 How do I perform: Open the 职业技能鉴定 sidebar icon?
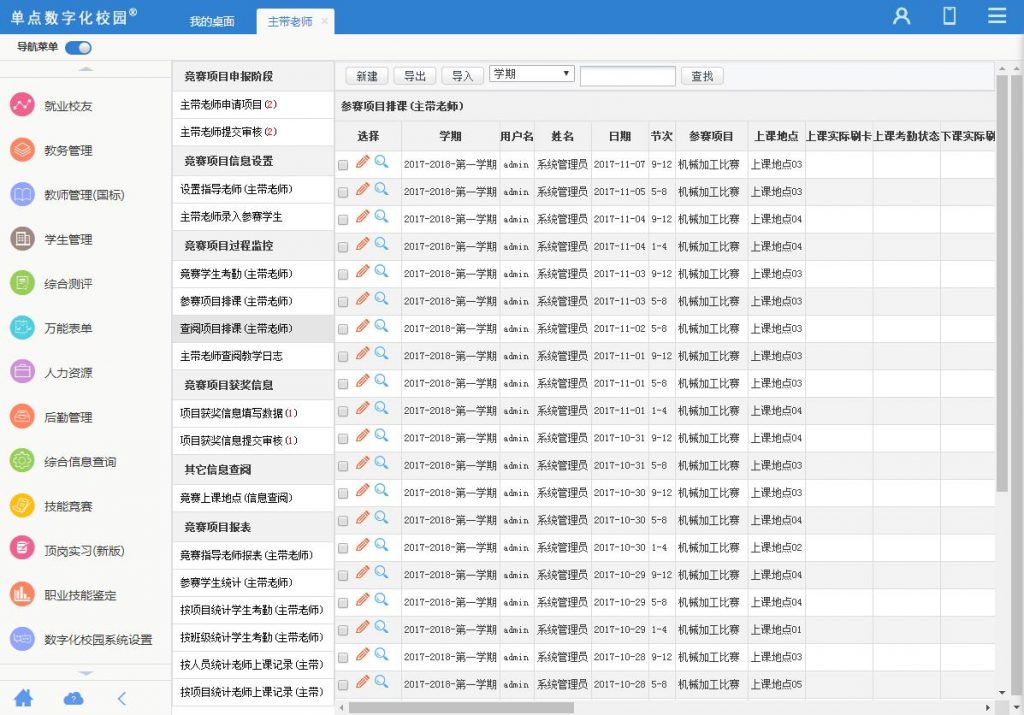[22, 594]
